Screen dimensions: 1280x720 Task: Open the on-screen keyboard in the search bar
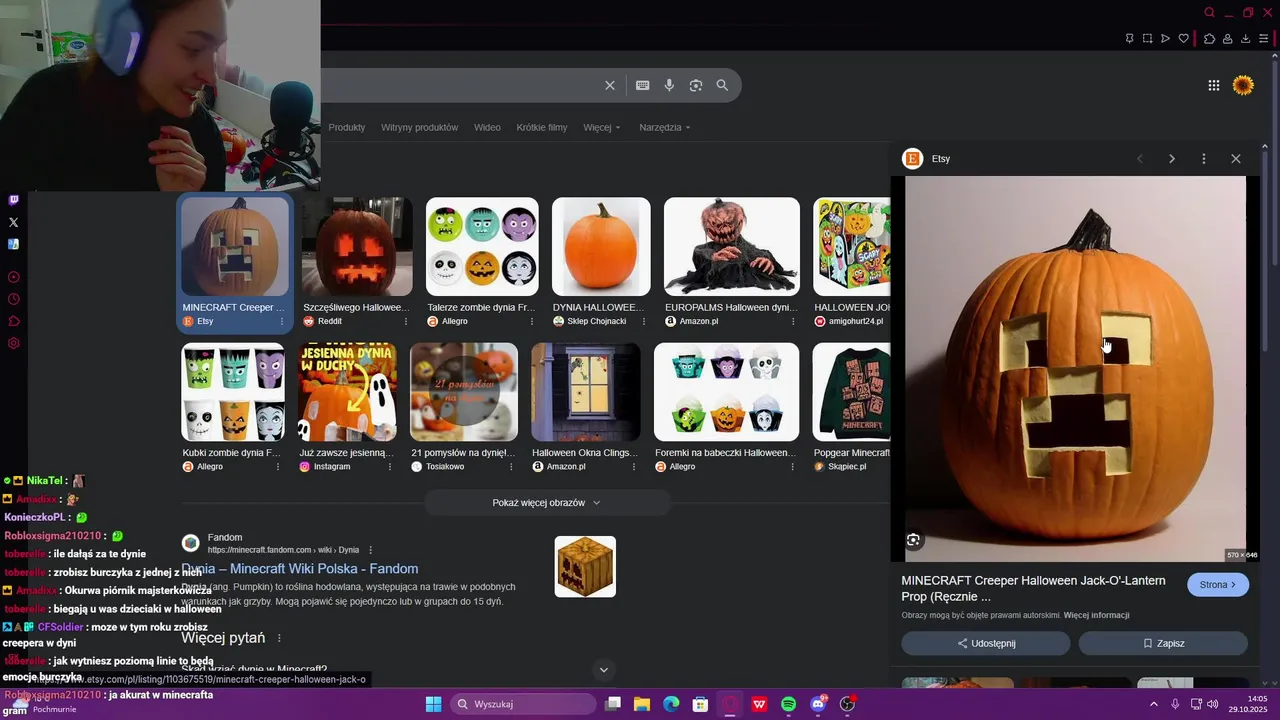click(x=643, y=85)
